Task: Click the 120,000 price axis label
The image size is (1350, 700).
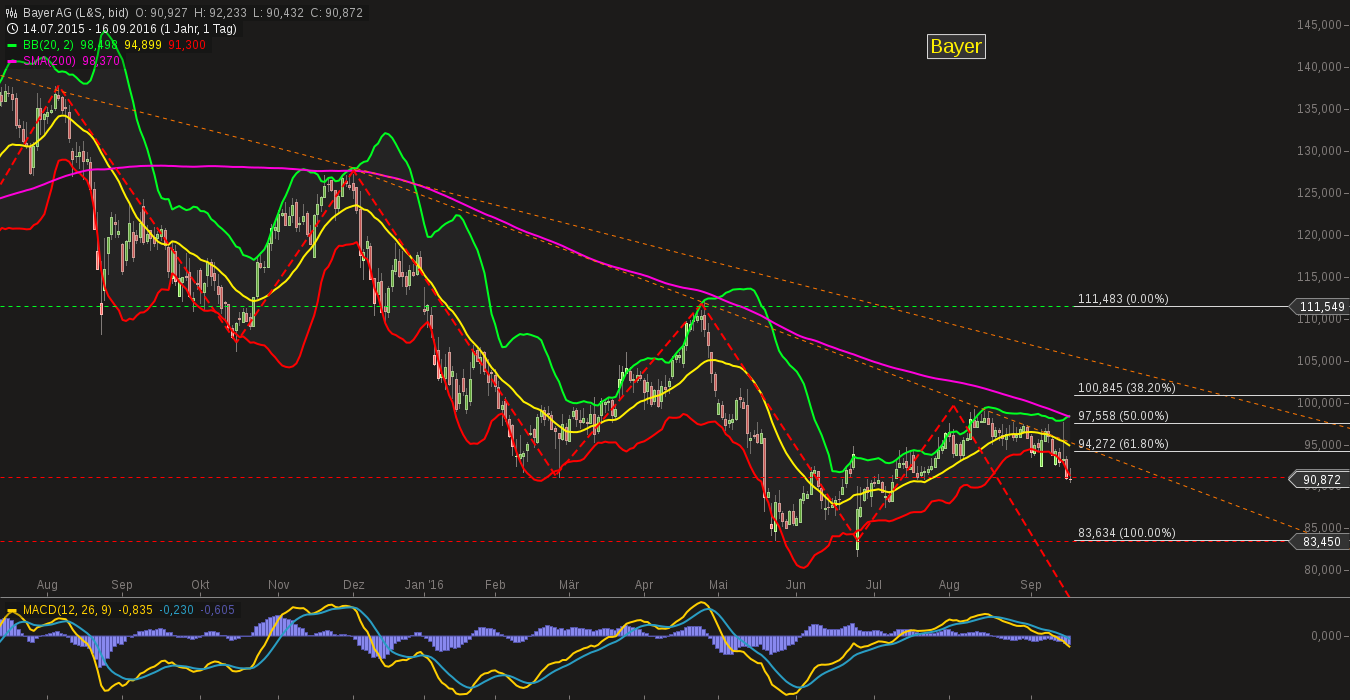Action: [x=1319, y=235]
